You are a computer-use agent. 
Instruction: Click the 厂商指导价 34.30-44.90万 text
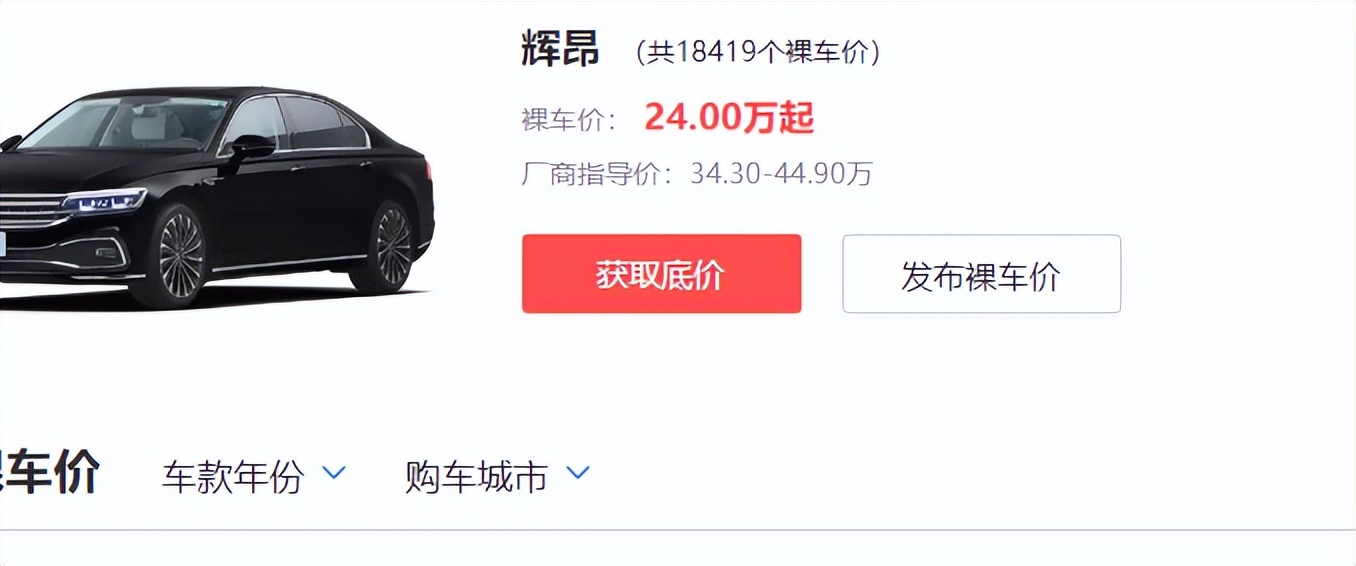click(x=697, y=174)
